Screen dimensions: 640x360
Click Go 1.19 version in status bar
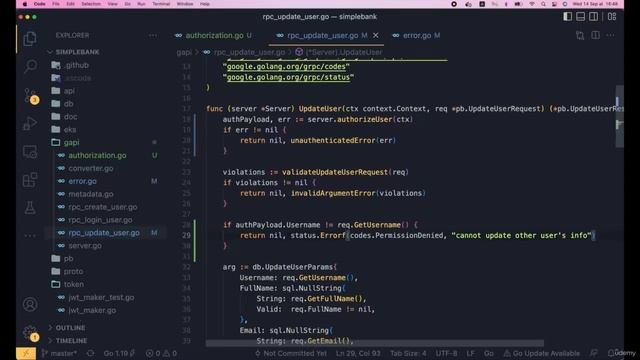[x=119, y=353]
